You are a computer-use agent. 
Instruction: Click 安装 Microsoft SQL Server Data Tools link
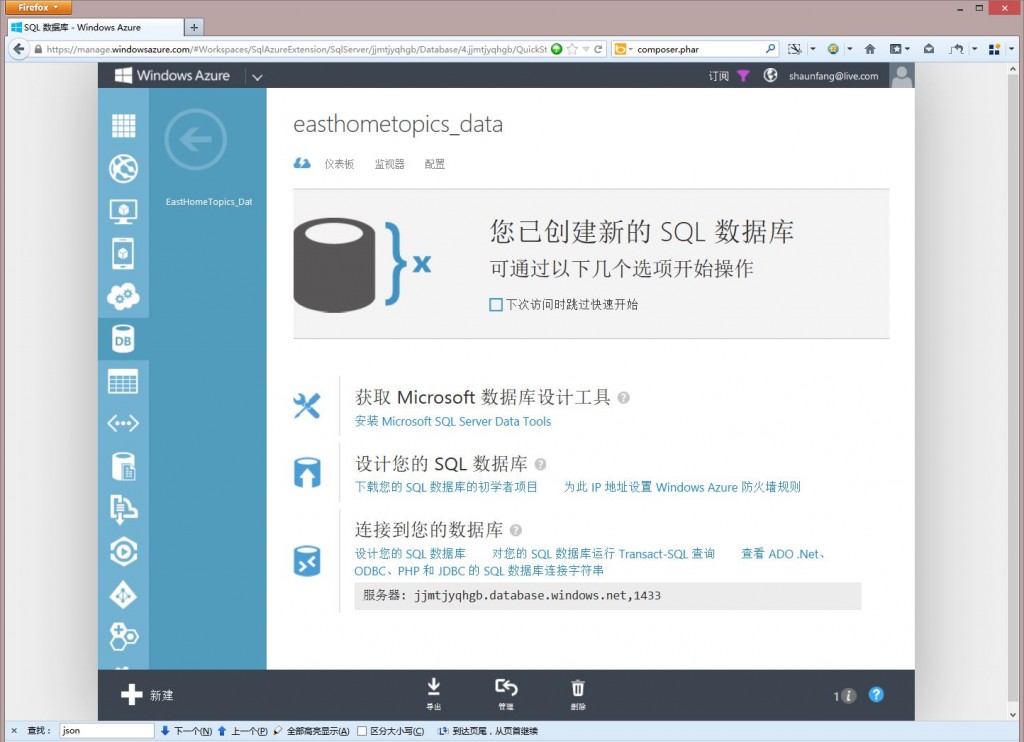(x=452, y=421)
